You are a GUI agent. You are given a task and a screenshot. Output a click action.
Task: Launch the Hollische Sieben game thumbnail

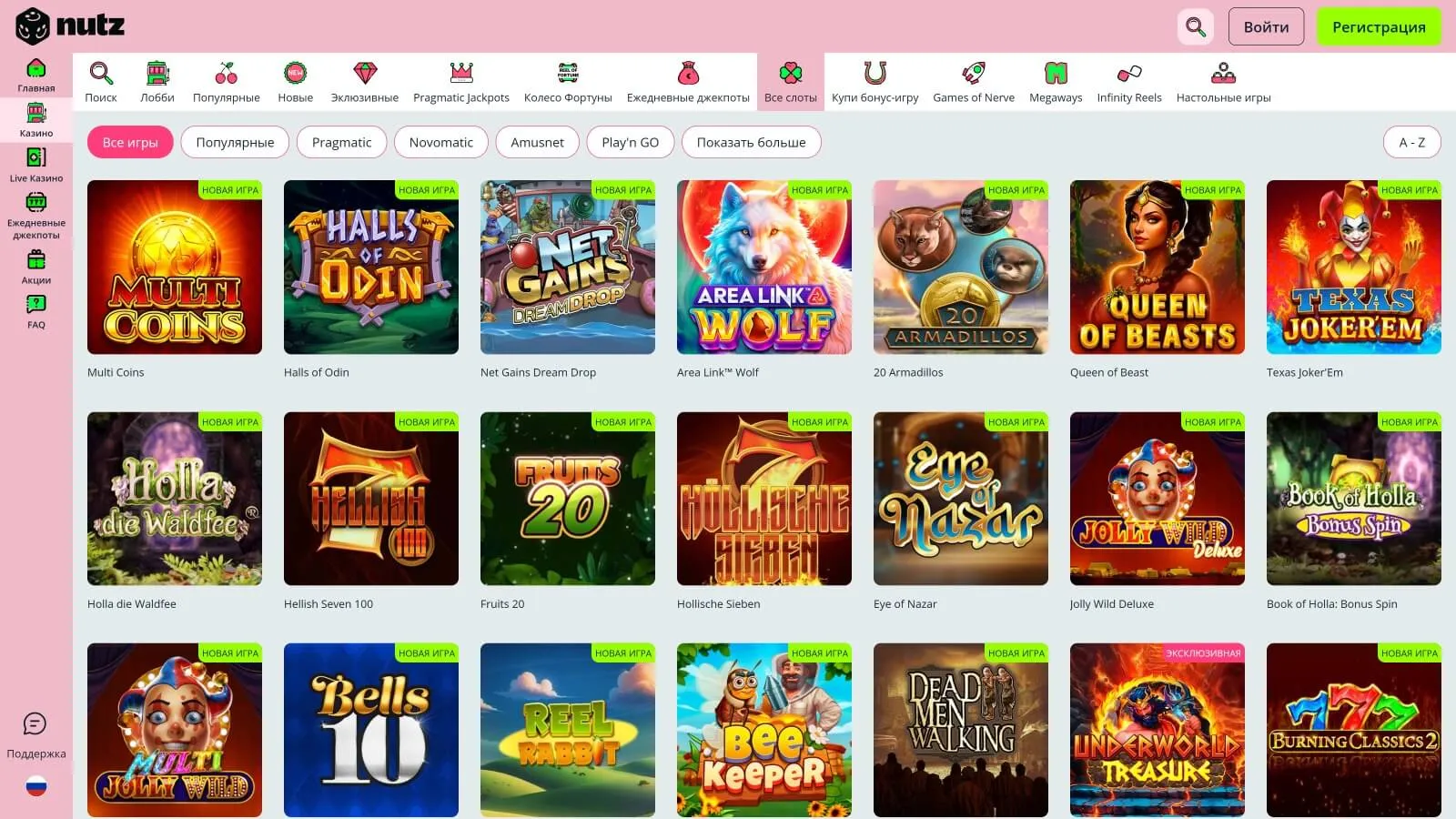point(764,499)
